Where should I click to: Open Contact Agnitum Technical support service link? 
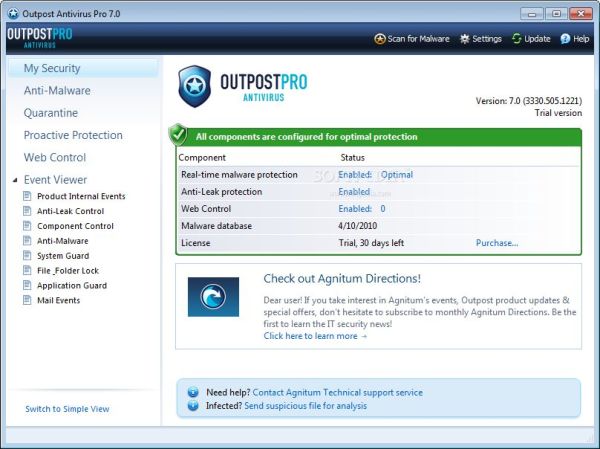(x=338, y=392)
